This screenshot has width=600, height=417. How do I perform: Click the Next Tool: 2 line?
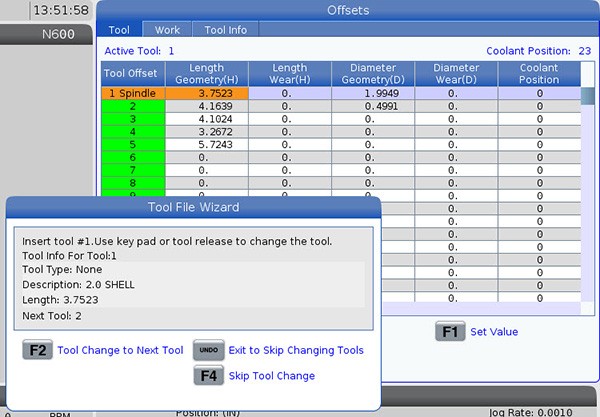coord(52,316)
